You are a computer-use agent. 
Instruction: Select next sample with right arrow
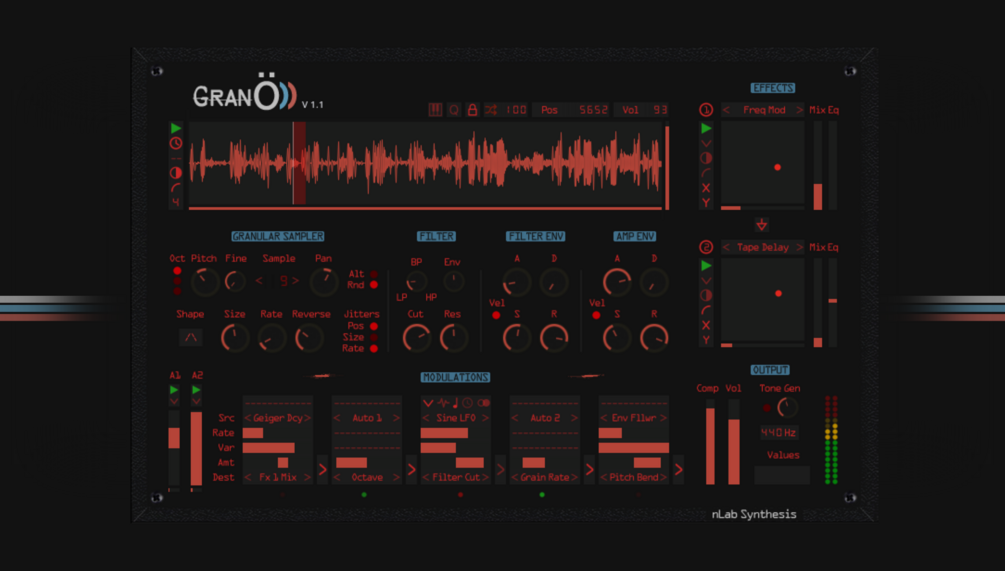click(295, 281)
